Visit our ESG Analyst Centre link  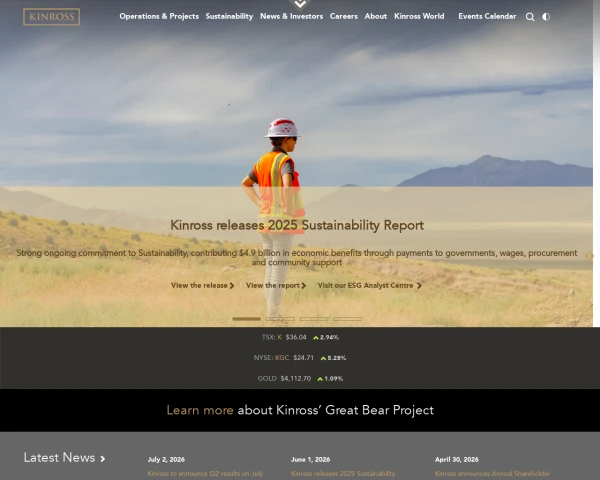click(369, 286)
